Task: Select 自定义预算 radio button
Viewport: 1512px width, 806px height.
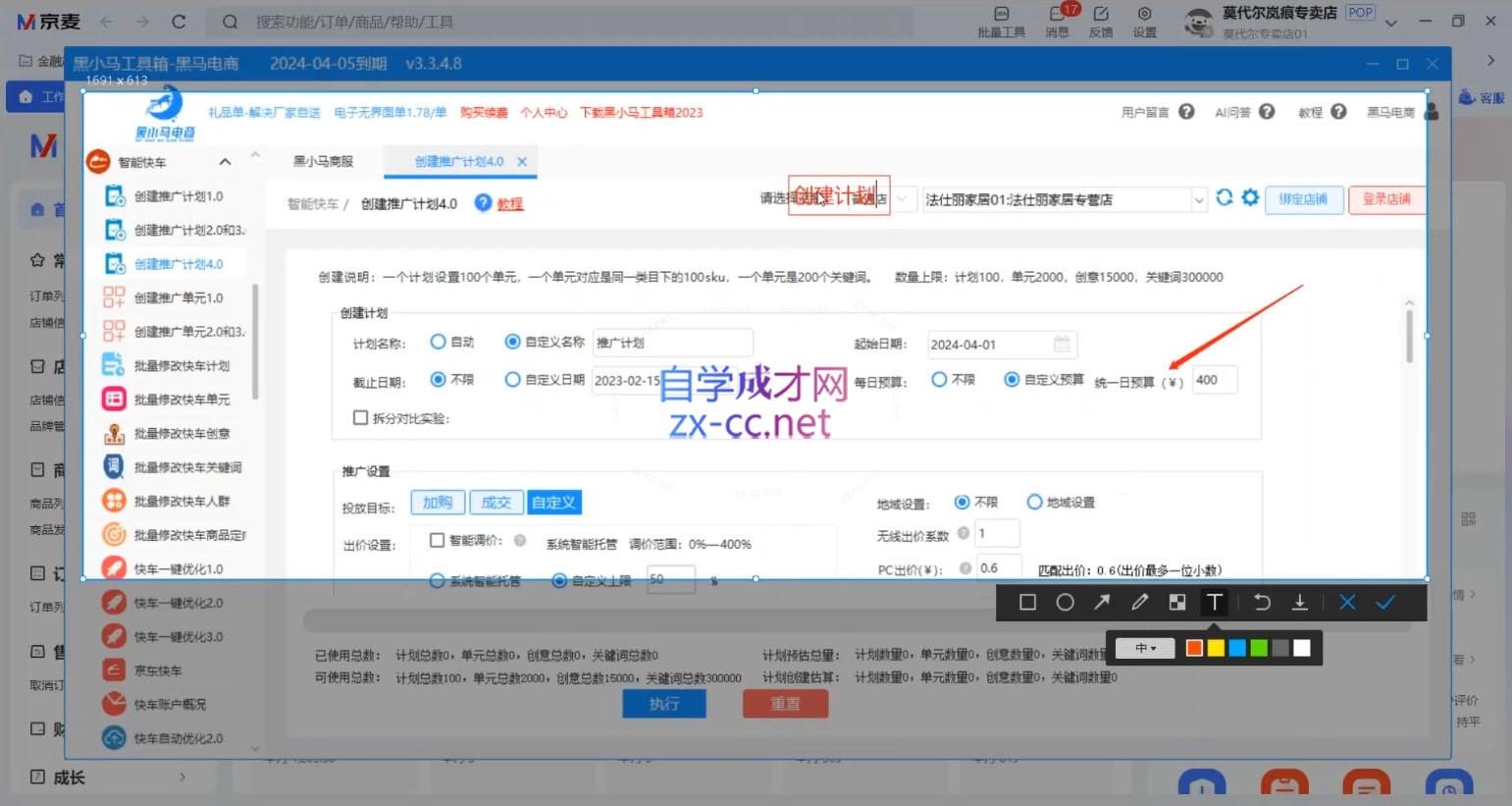Action: click(1012, 379)
